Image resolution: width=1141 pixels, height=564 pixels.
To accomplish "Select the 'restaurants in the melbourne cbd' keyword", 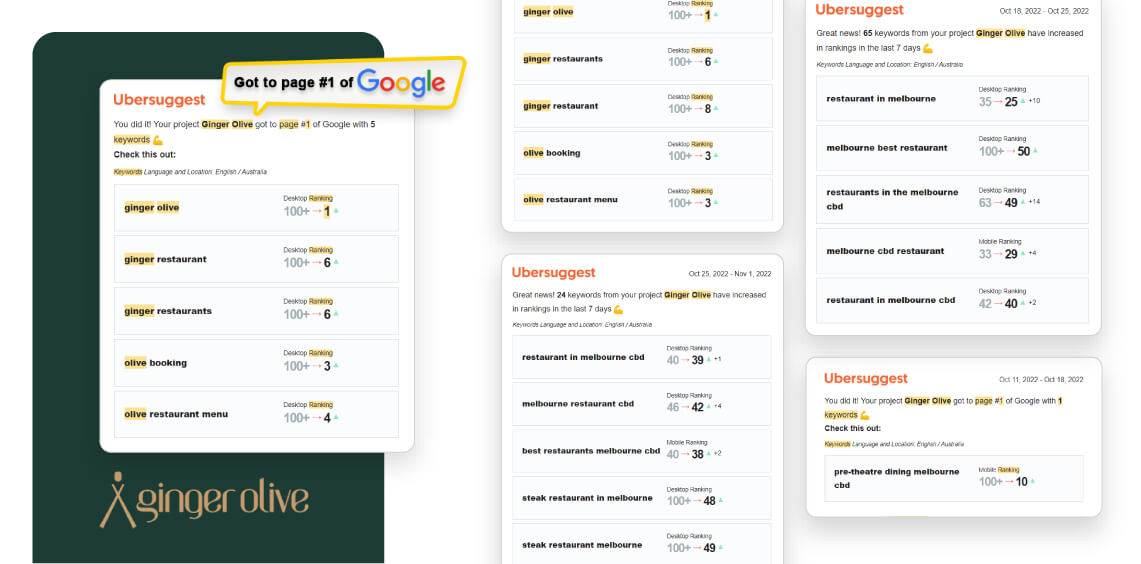I will (x=892, y=199).
